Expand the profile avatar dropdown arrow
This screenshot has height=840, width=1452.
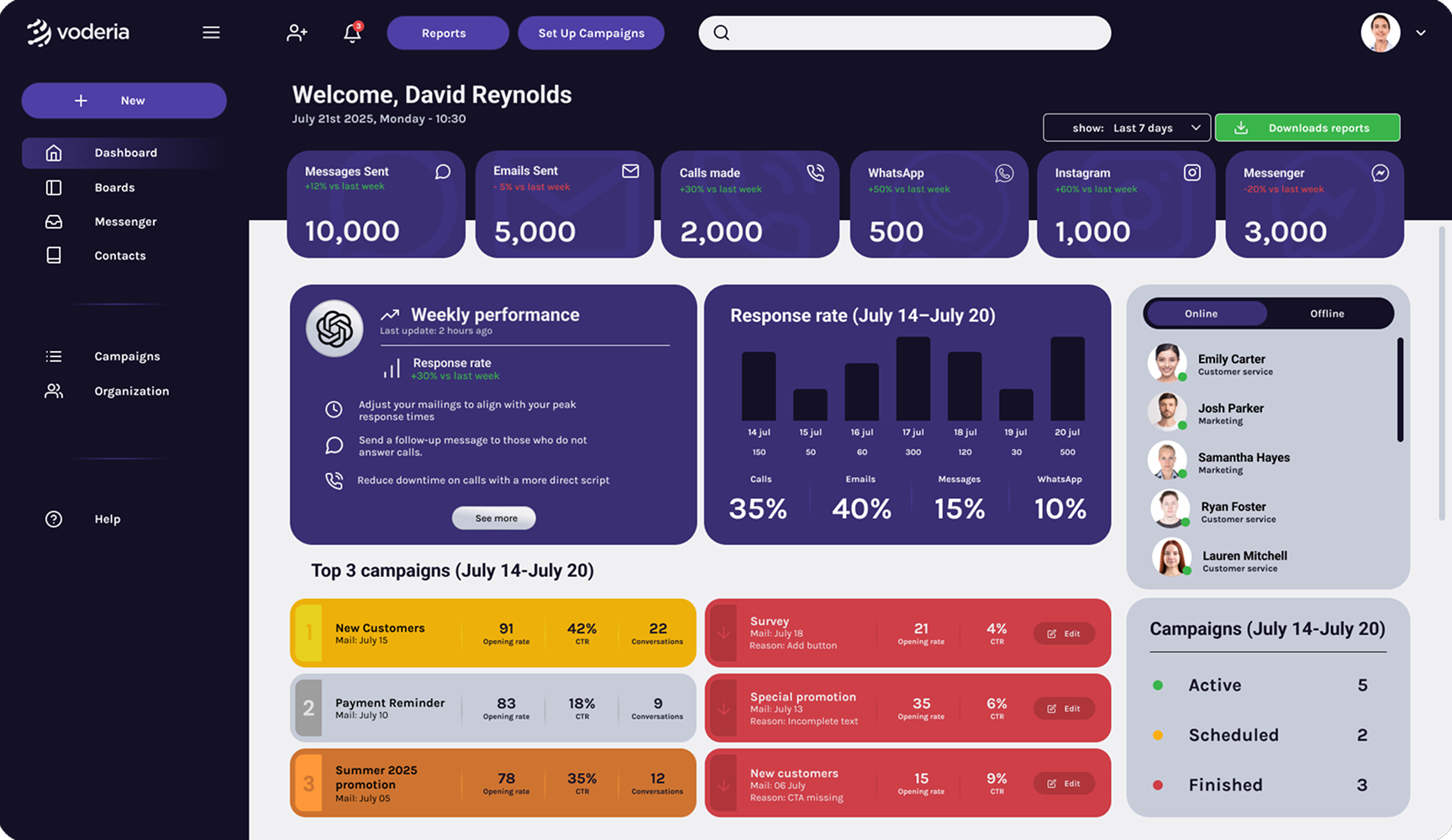point(1421,33)
